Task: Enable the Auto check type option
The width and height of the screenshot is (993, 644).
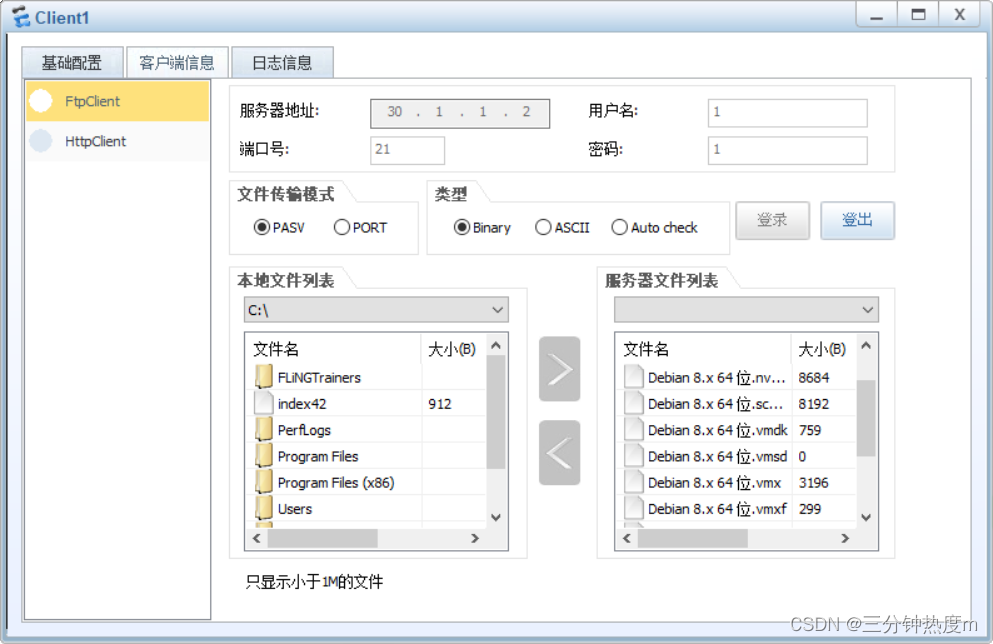Action: coord(620,227)
